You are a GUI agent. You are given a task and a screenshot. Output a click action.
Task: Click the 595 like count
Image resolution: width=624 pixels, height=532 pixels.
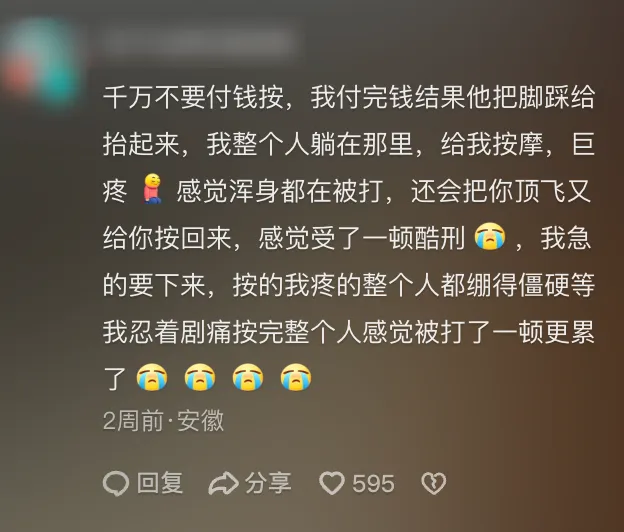coord(373,484)
